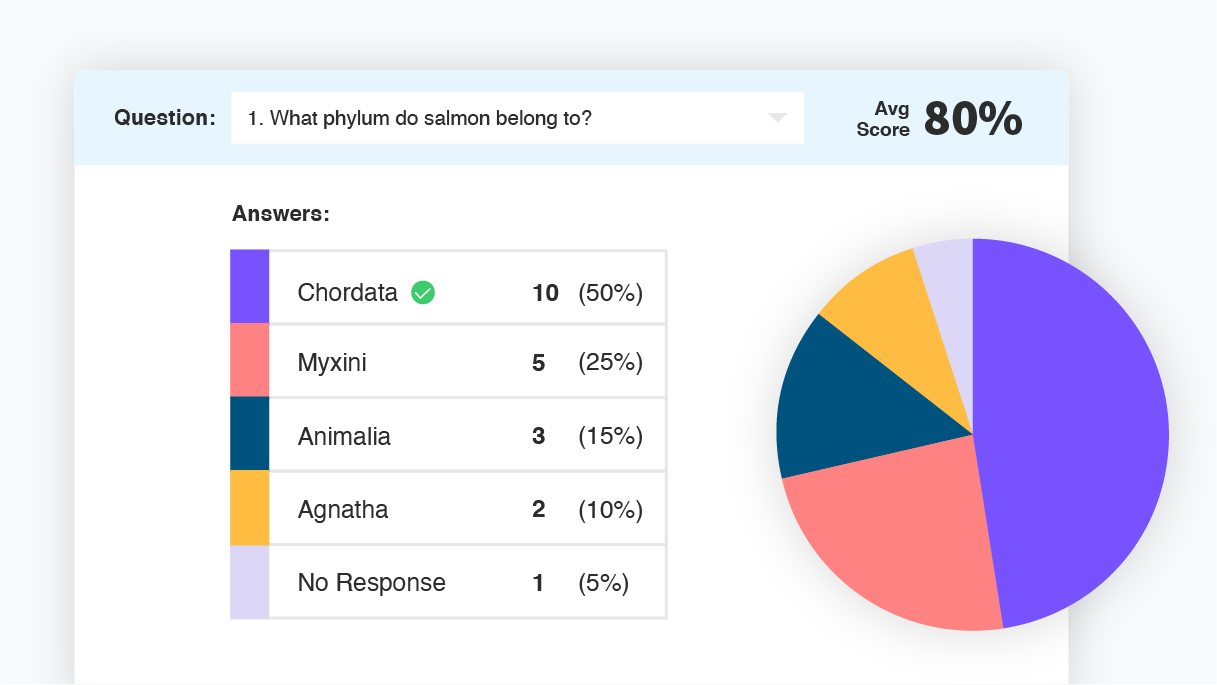Click the Avg Score label

click(884, 118)
